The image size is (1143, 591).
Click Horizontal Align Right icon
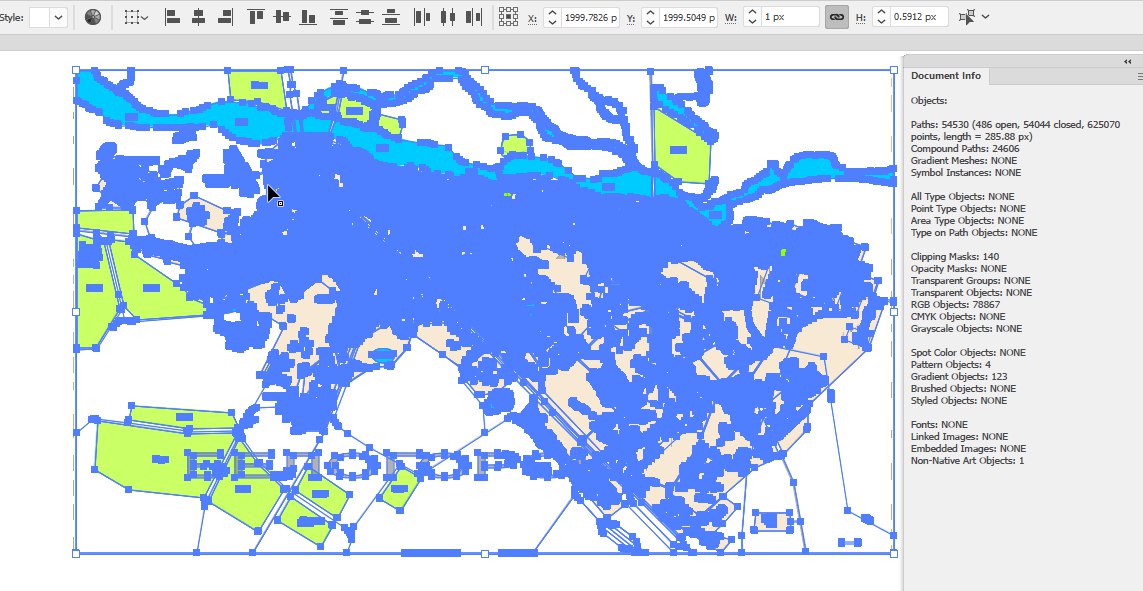(x=225, y=17)
